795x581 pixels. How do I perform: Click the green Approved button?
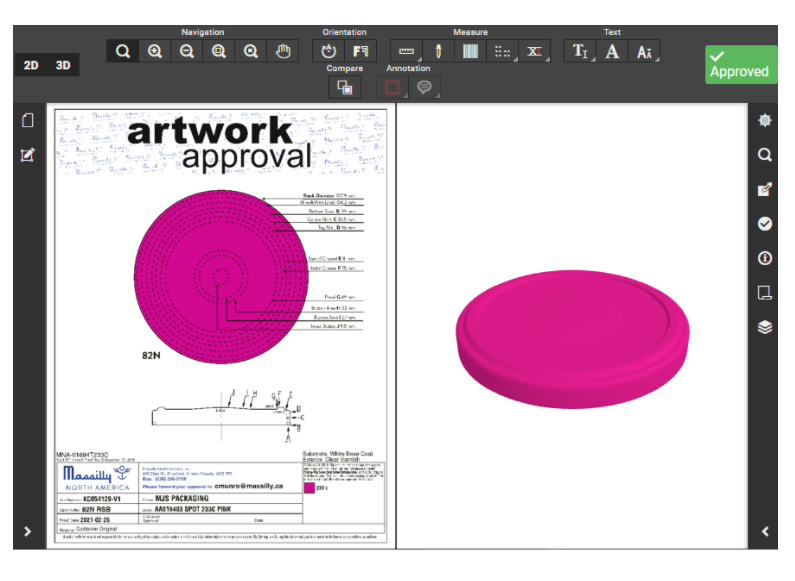click(740, 65)
